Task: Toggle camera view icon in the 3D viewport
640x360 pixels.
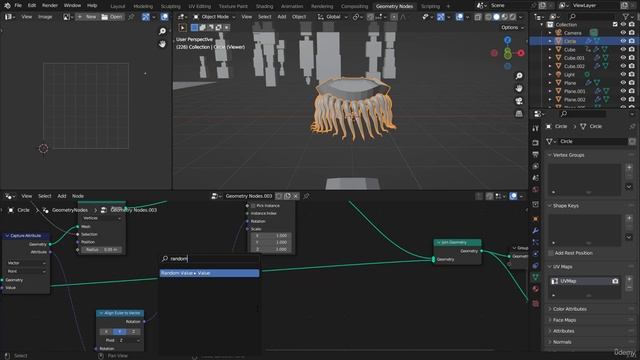Action: (519, 101)
